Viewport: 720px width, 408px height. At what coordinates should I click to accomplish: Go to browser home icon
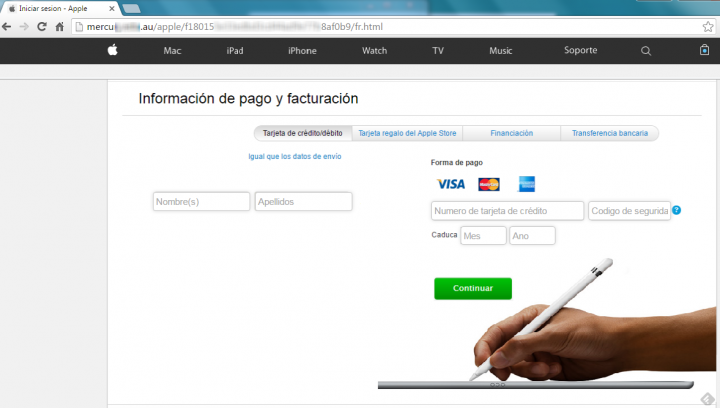(x=60, y=27)
